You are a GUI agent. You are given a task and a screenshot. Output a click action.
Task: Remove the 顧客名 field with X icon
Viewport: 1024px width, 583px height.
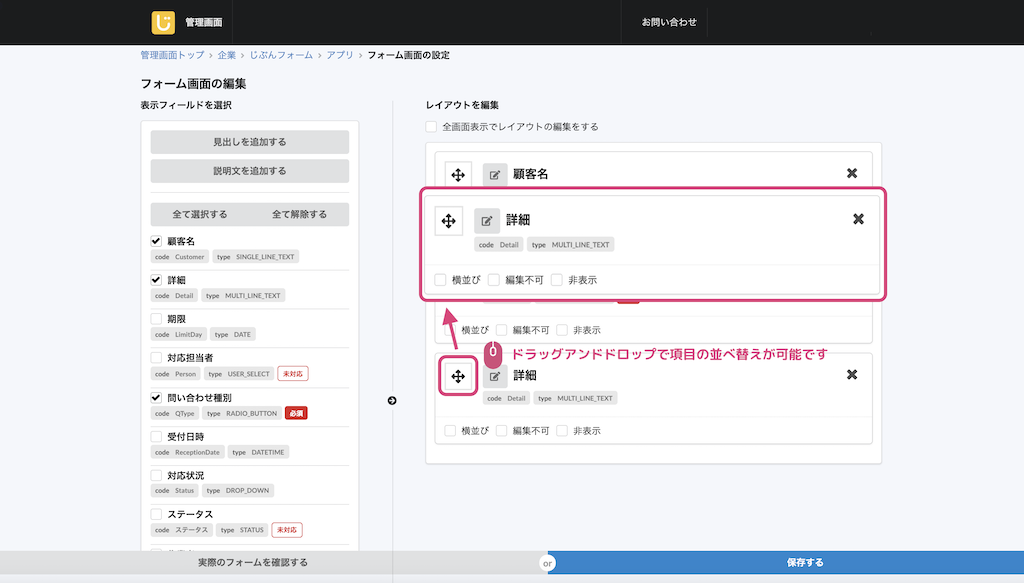tap(852, 174)
